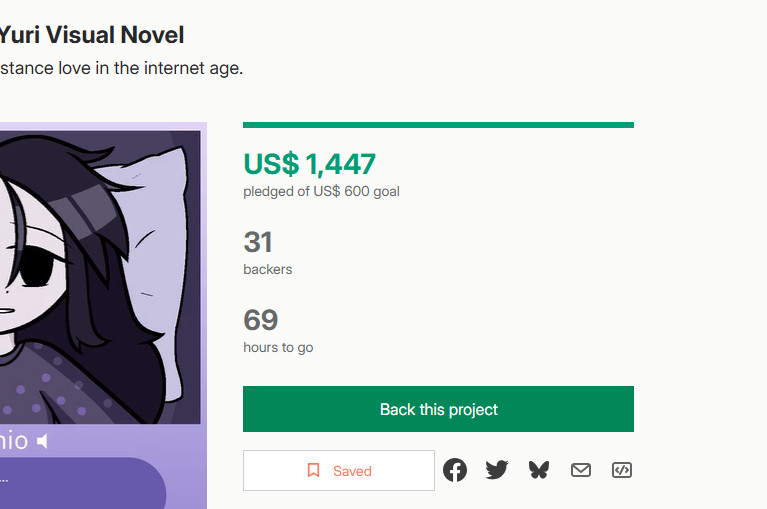Click the bookmark icon beside Saved
The height and width of the screenshot is (509, 767).
(x=313, y=470)
